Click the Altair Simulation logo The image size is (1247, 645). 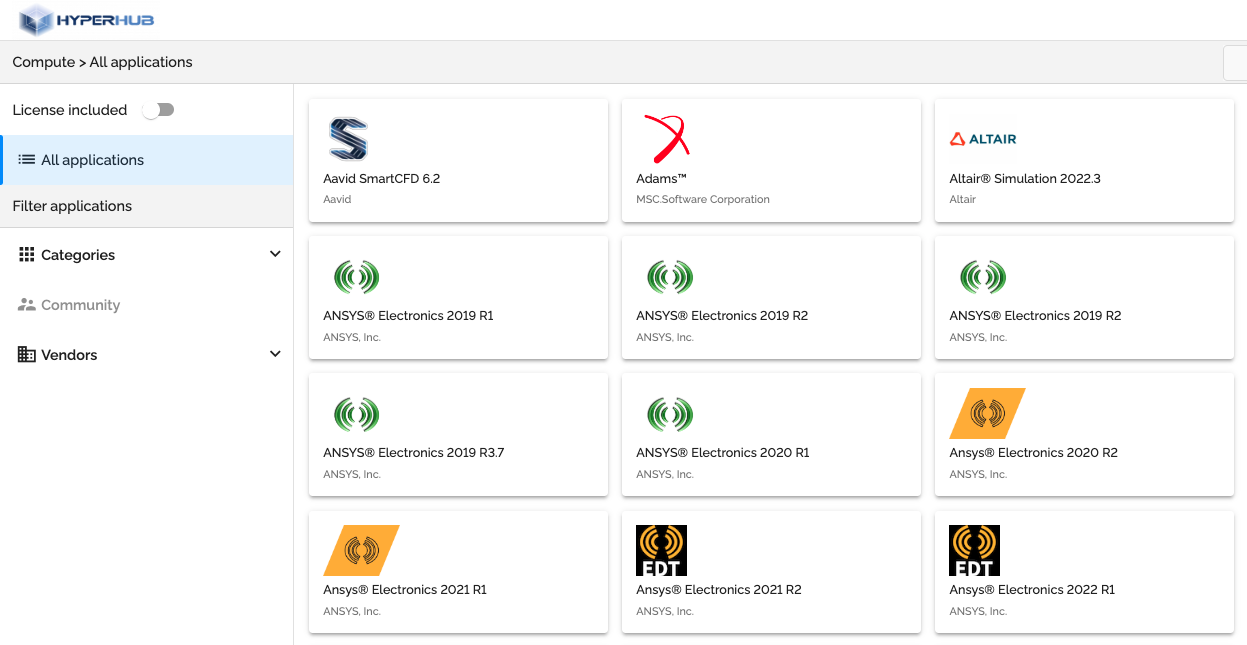(981, 139)
